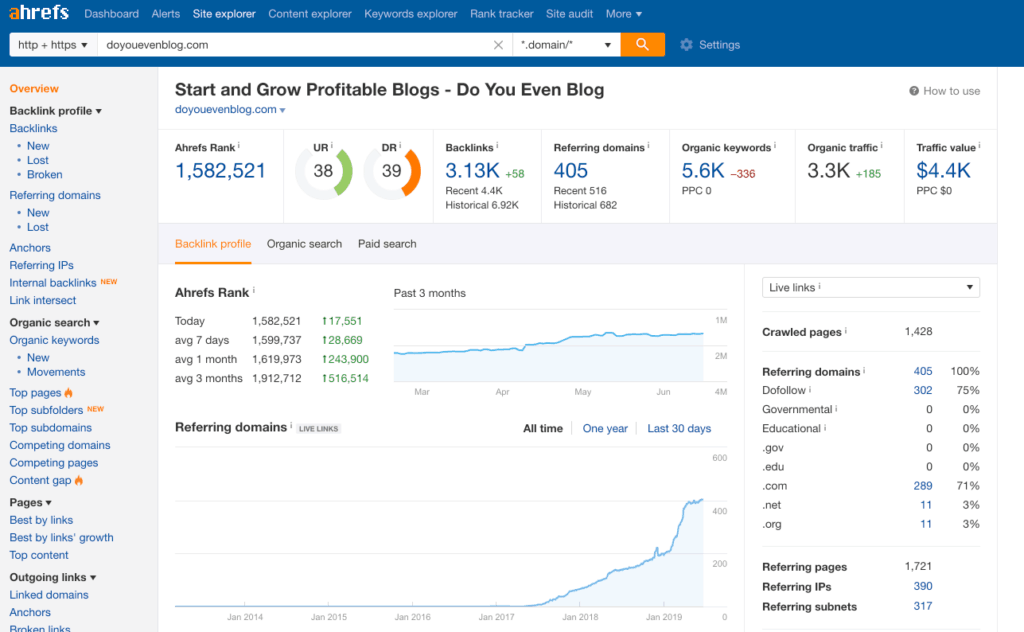Click the "1,428" crawled pages value
Screen dimensions: 1024x632
point(918,332)
